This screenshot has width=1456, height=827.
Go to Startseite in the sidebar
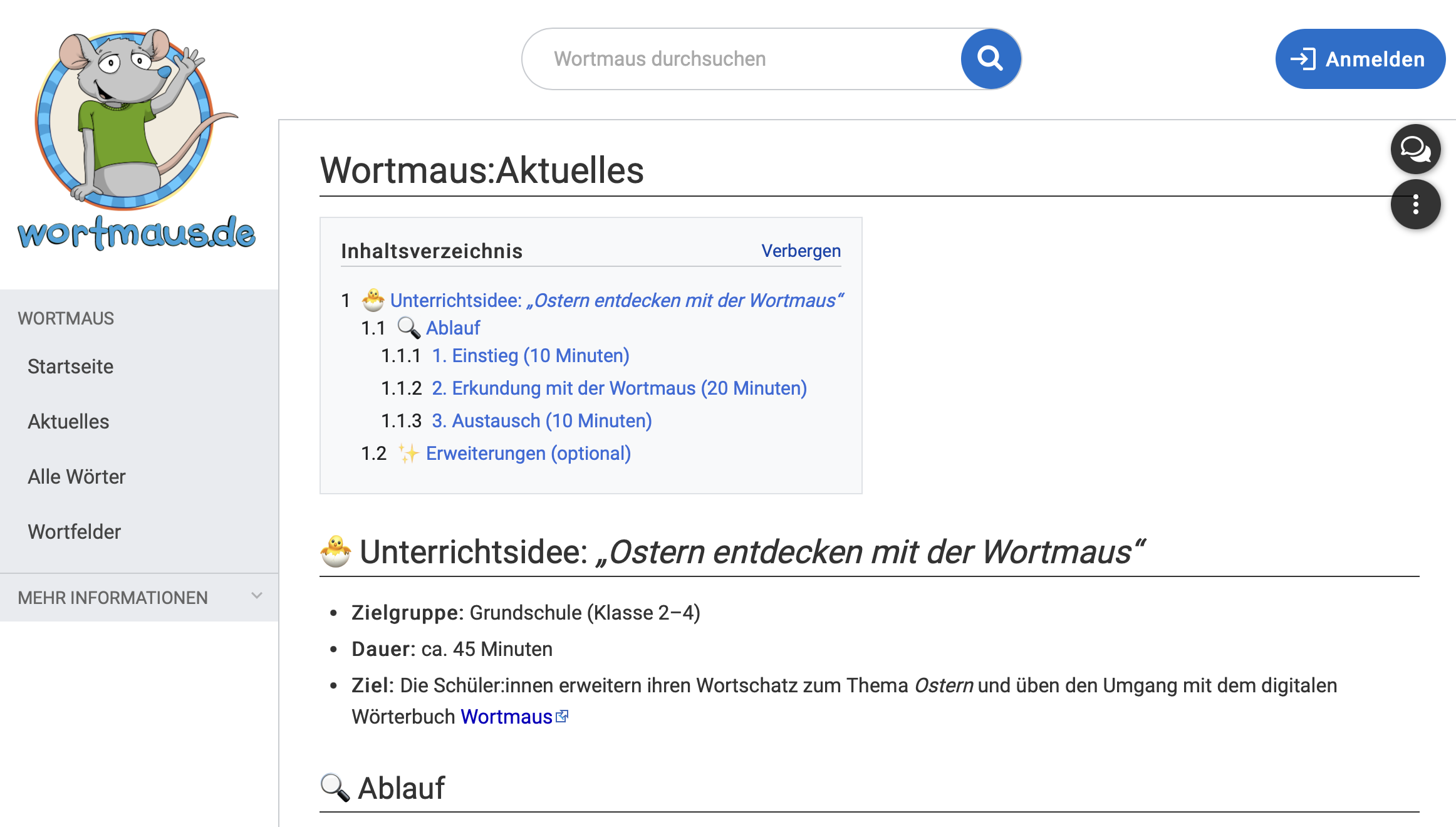pos(70,367)
